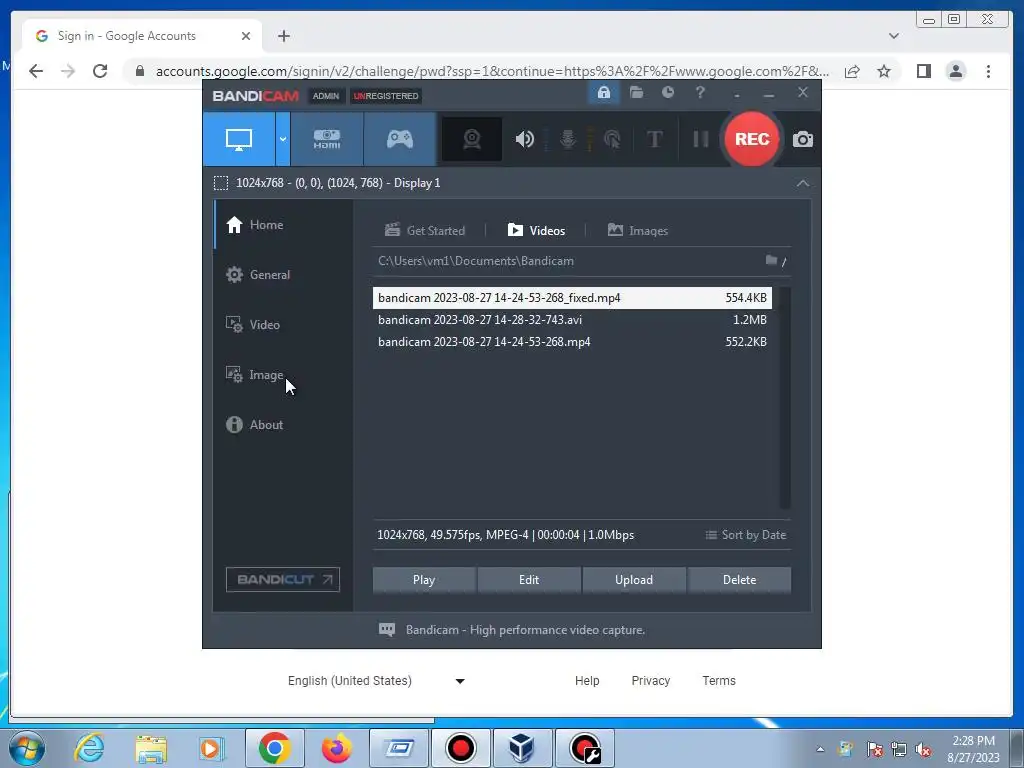Select bandicam 2023-08-27 14-24-53-268.mp4 file

coord(572,342)
